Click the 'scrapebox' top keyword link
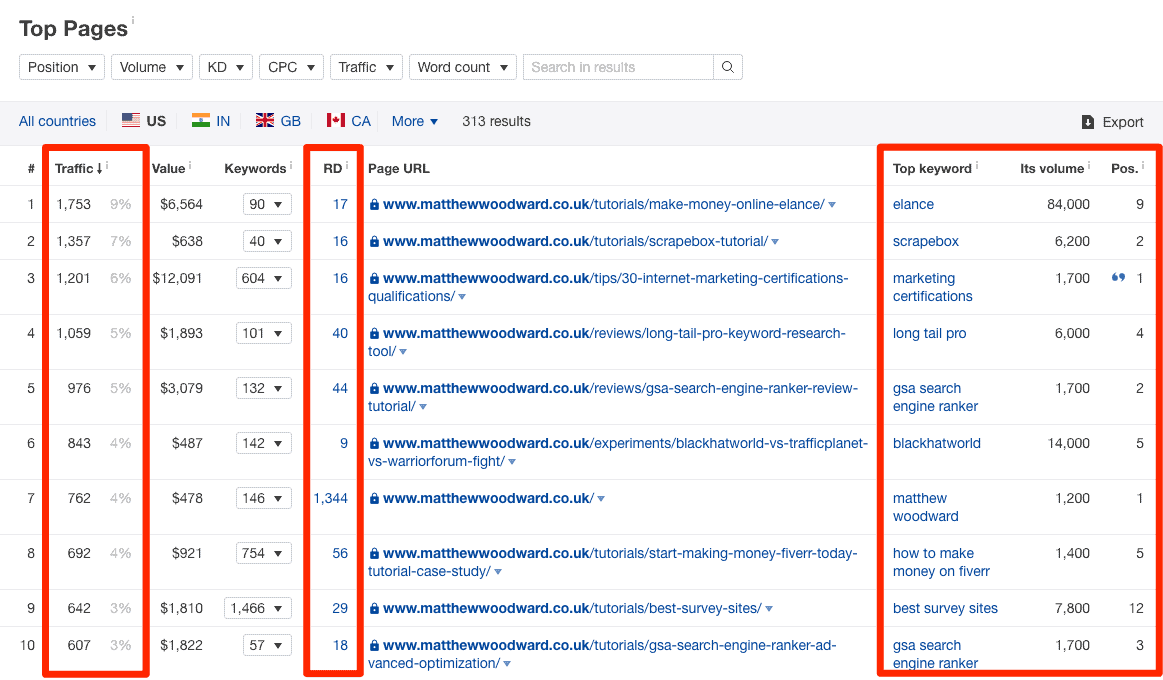1163x680 pixels. (x=926, y=241)
